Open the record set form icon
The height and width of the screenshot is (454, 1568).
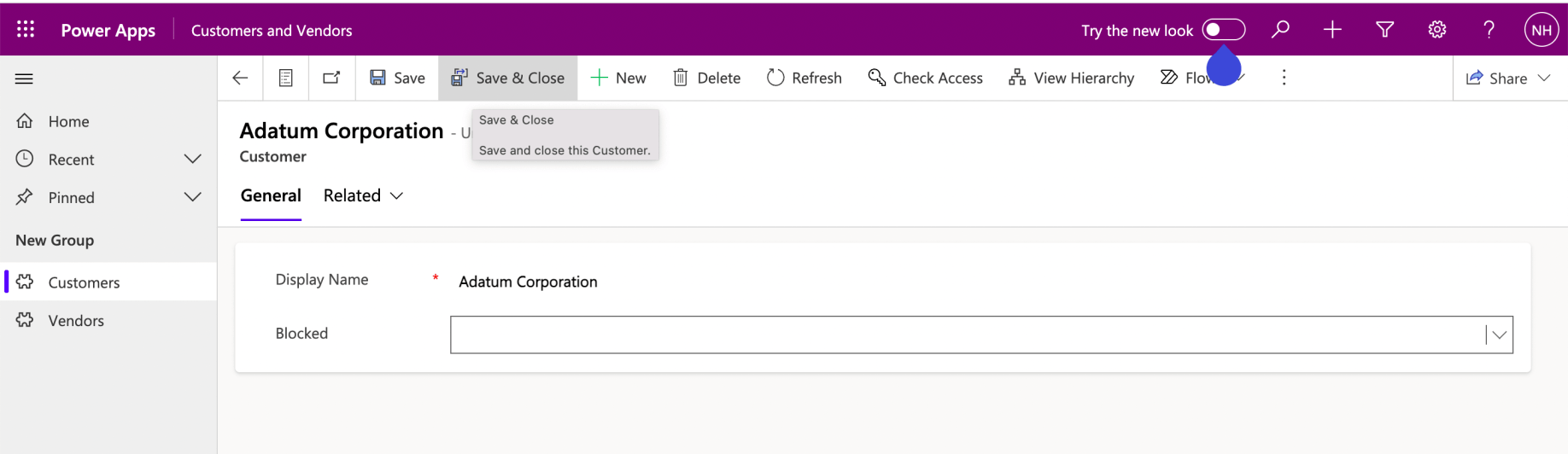286,78
